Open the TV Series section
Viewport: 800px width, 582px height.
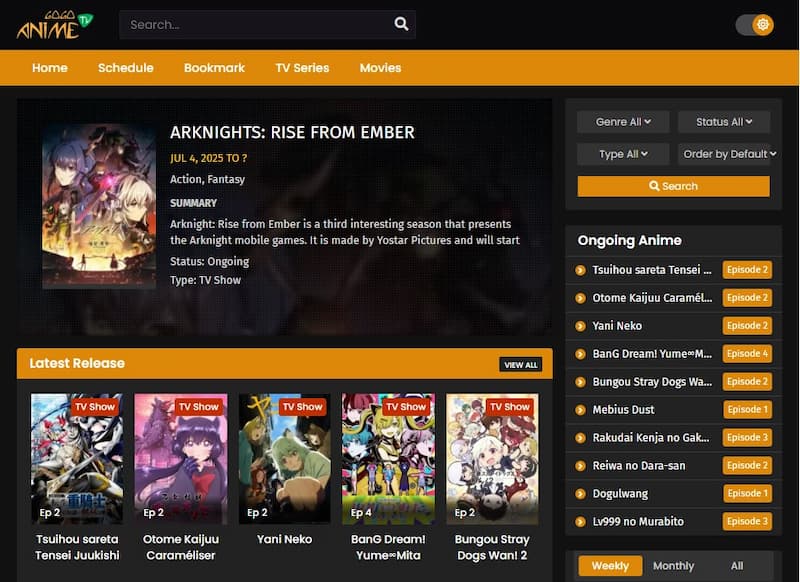[302, 68]
